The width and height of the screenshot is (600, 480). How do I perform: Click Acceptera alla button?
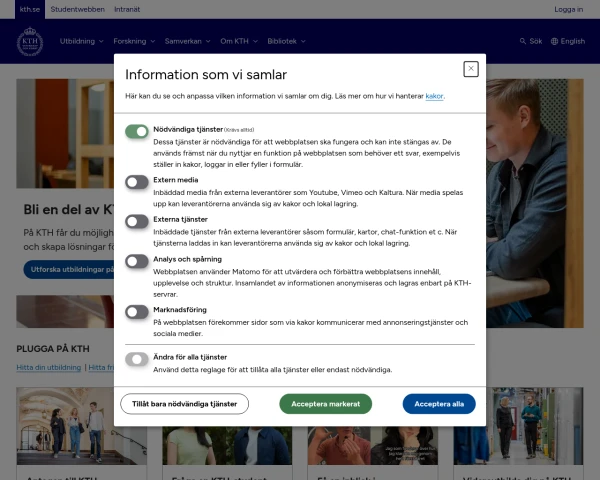439,404
